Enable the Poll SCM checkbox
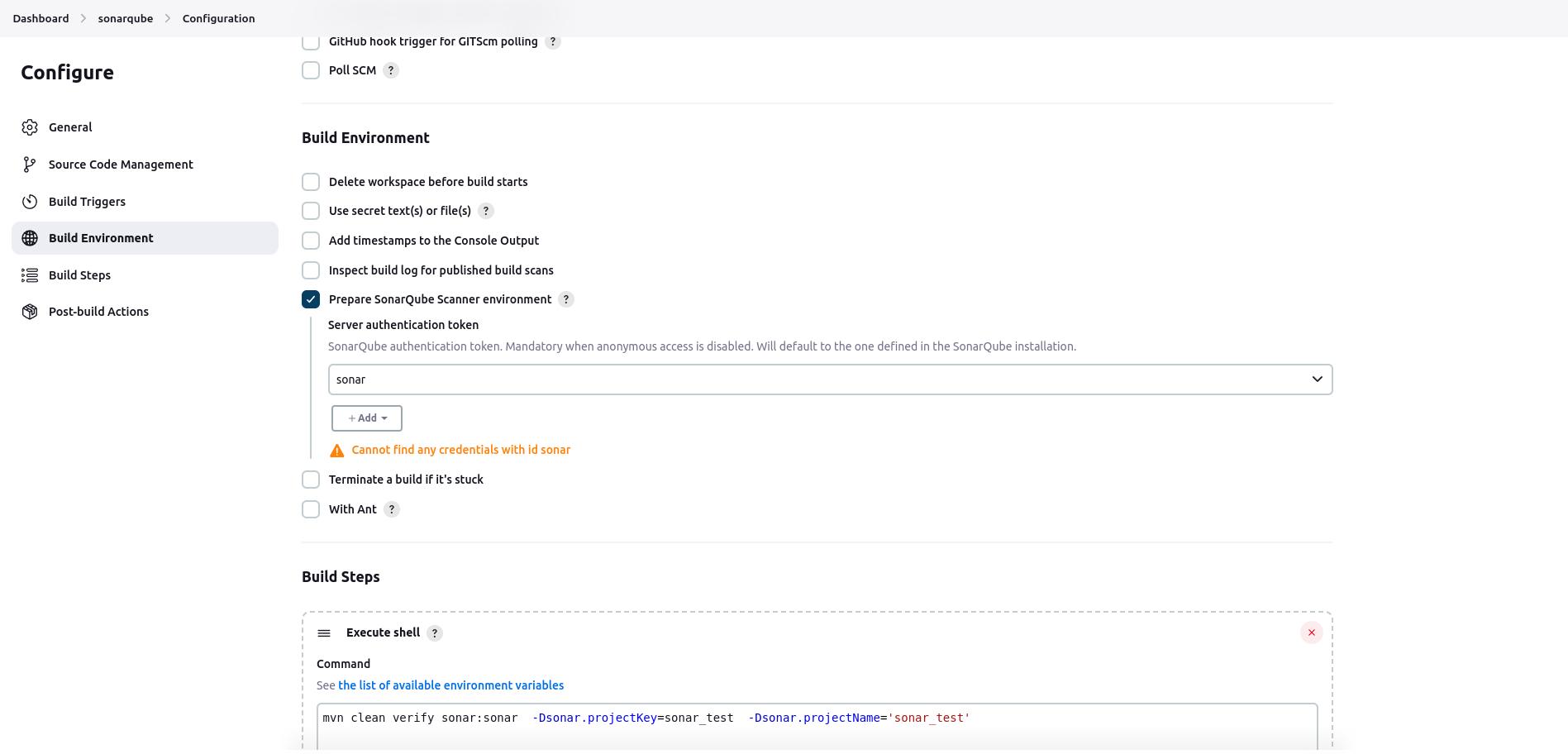1568x754 pixels. [x=310, y=70]
